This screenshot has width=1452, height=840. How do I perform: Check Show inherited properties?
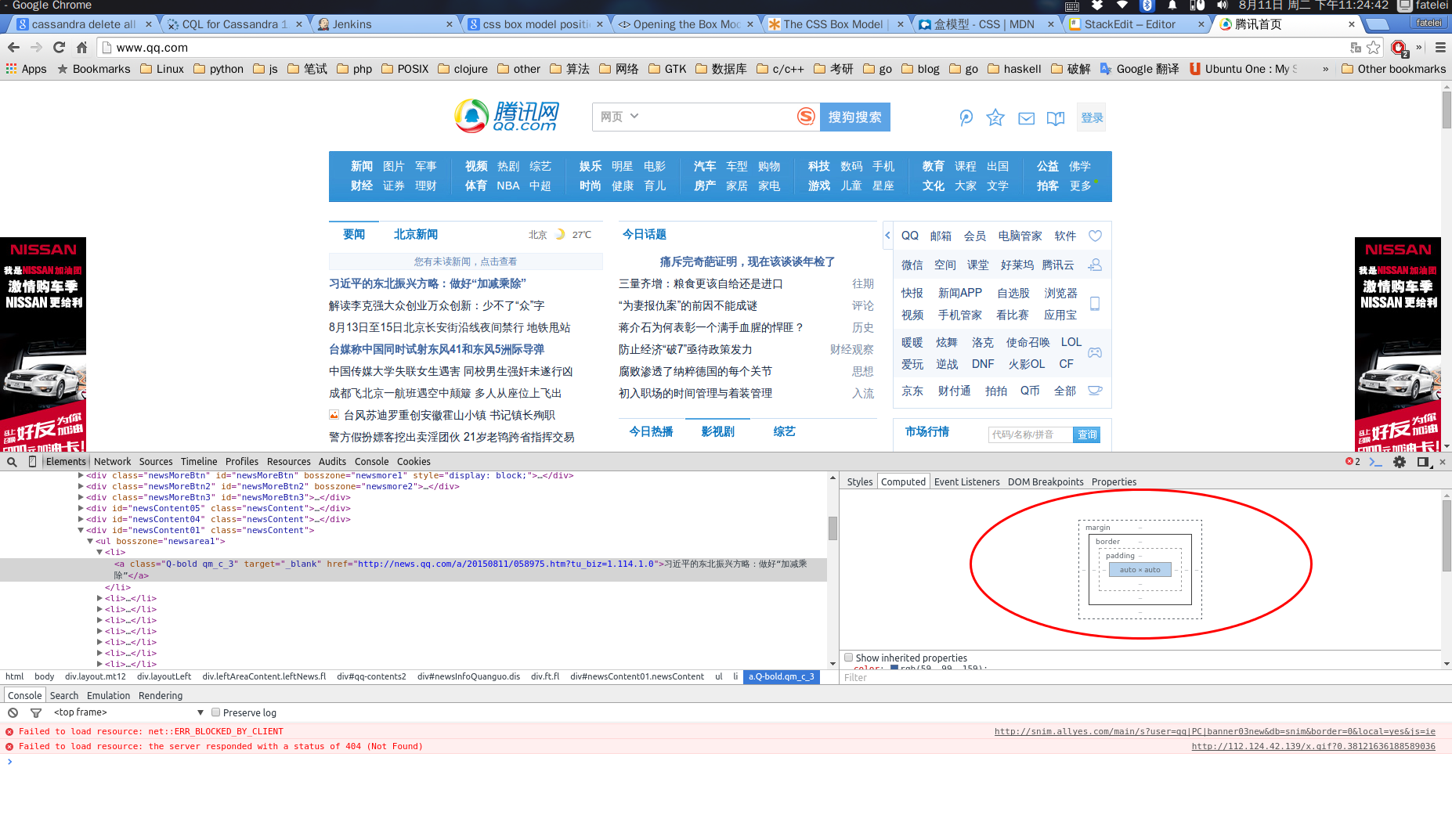pyautogui.click(x=848, y=658)
